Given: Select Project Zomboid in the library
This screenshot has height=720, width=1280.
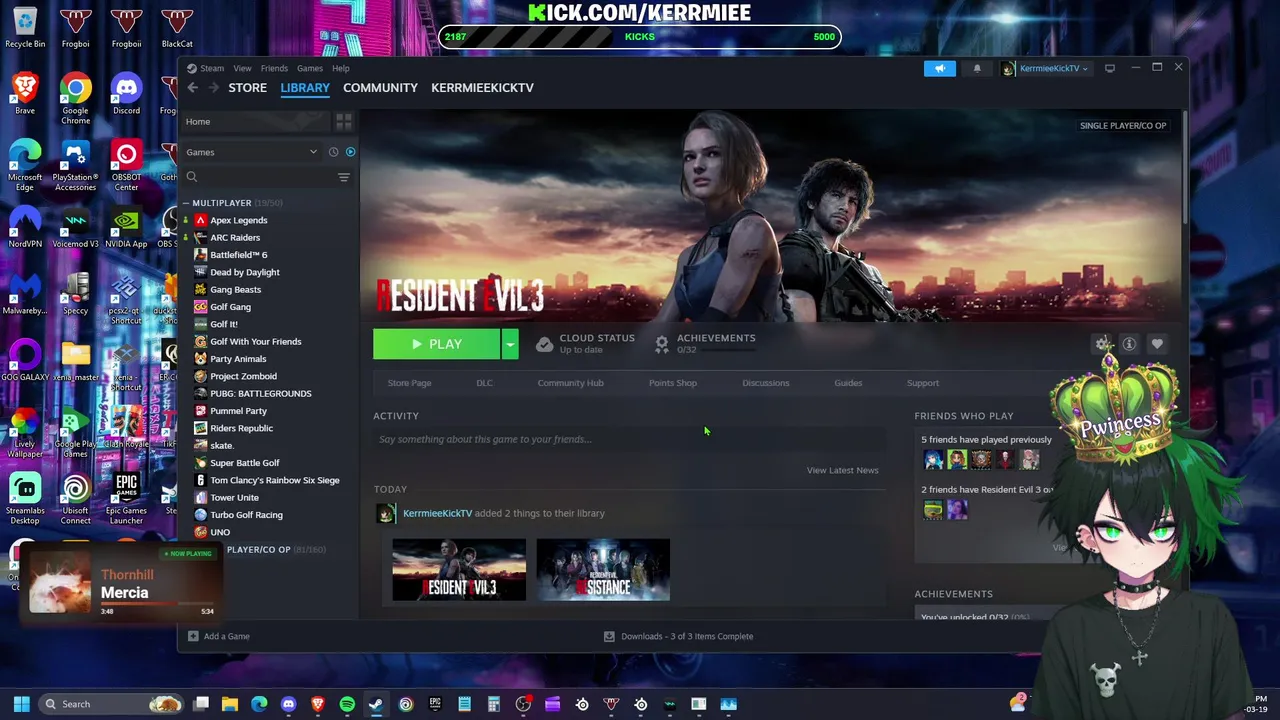Looking at the screenshot, I should tap(243, 376).
